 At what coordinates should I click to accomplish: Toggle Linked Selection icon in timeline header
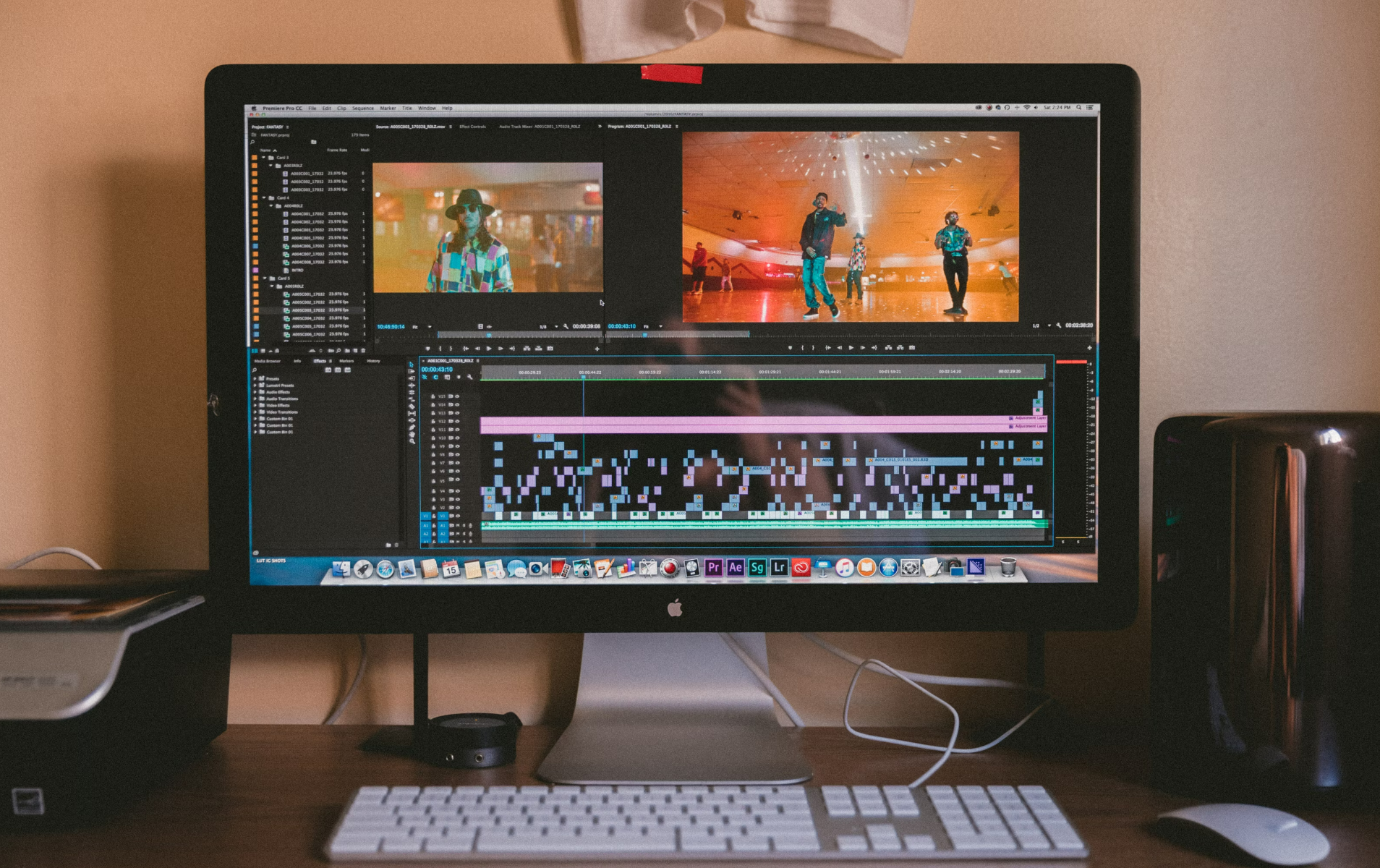click(x=447, y=377)
